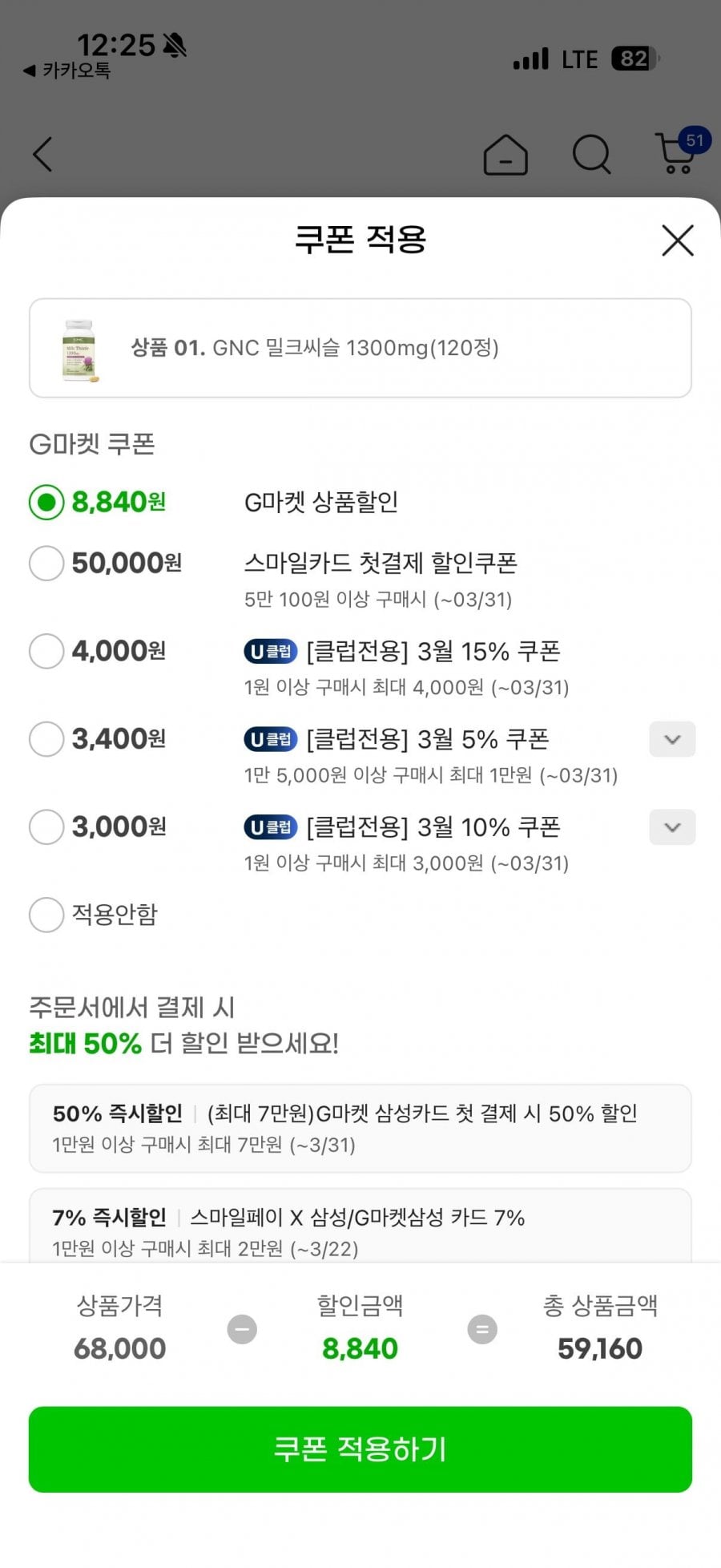Tap the U클럽 badge on 15% coupon
The height and width of the screenshot is (1568, 721).
click(x=271, y=652)
